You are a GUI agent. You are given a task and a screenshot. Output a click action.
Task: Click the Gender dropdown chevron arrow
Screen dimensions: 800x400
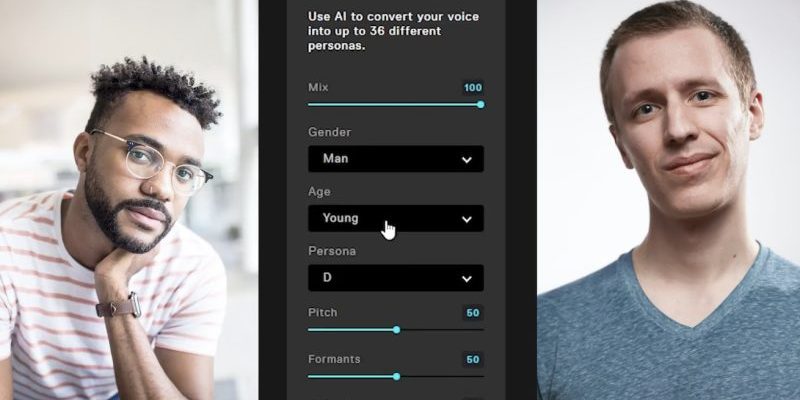(466, 160)
